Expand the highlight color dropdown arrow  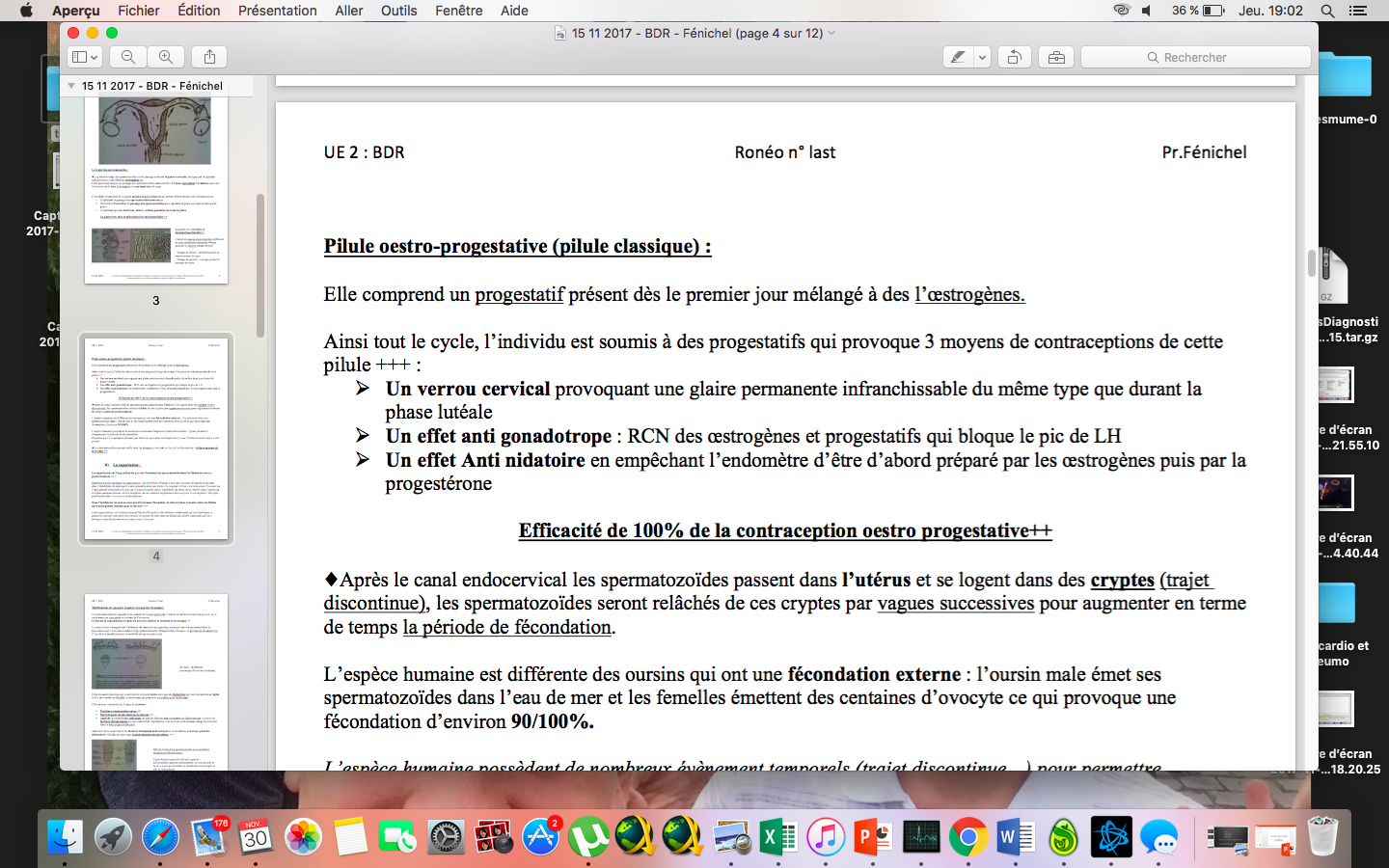982,57
